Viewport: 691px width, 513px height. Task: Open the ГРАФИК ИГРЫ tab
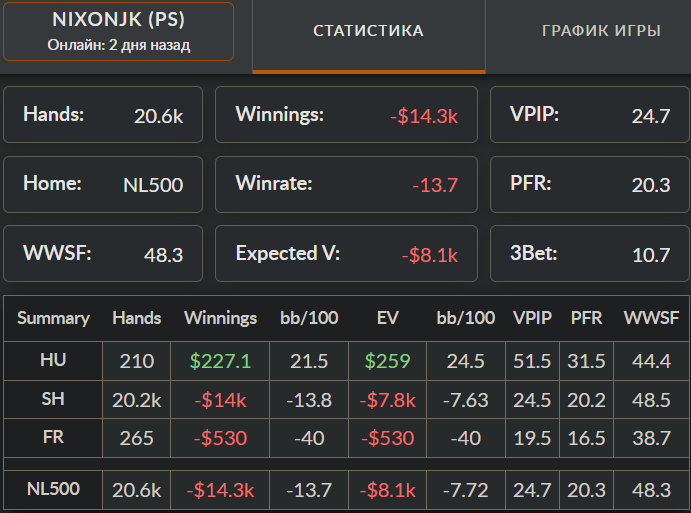[x=601, y=31]
